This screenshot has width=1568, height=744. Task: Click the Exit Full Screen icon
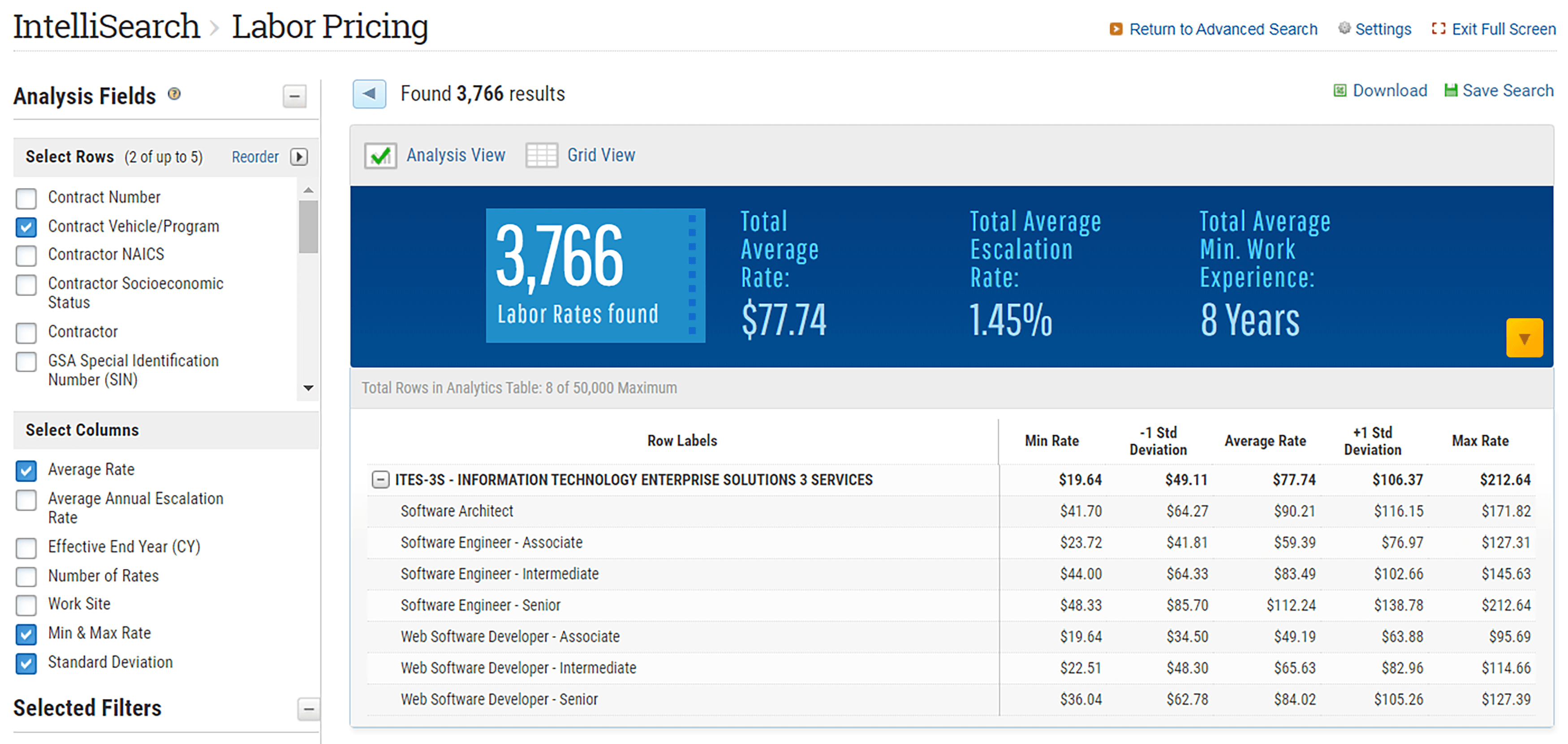point(1439,29)
